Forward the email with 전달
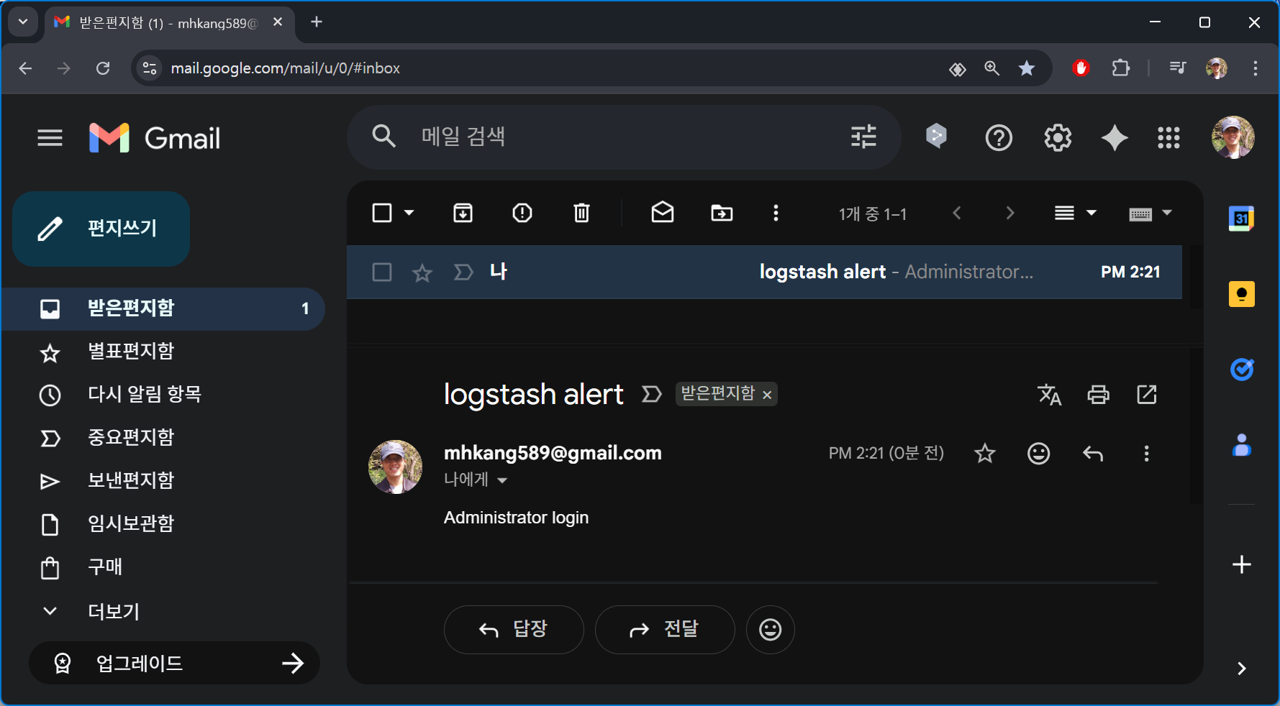Viewport: 1280px width, 706px height. pyautogui.click(x=664, y=629)
